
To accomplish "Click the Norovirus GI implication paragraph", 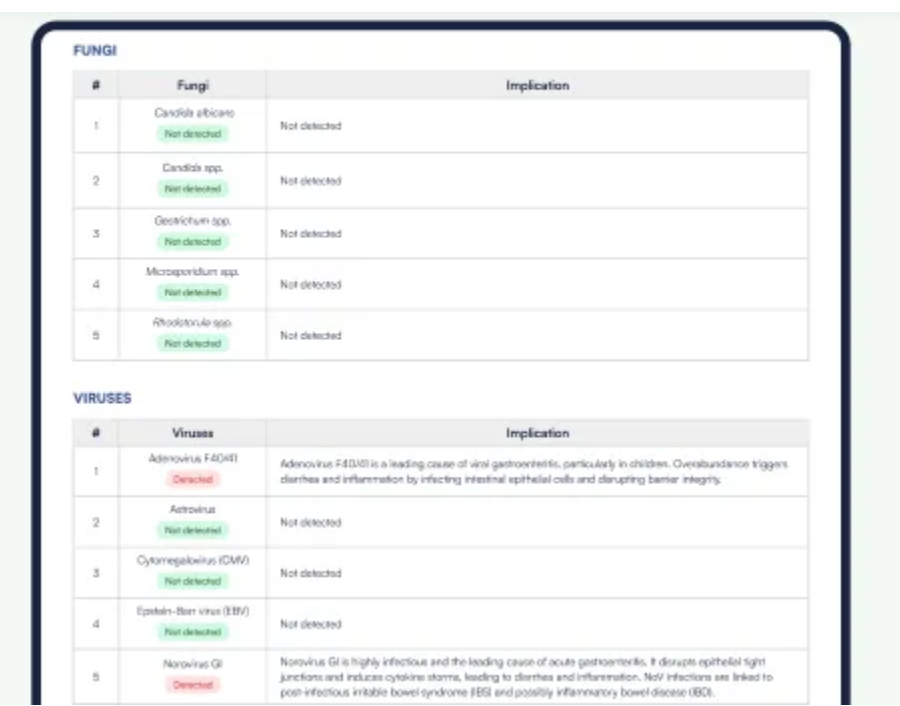I will [526, 677].
